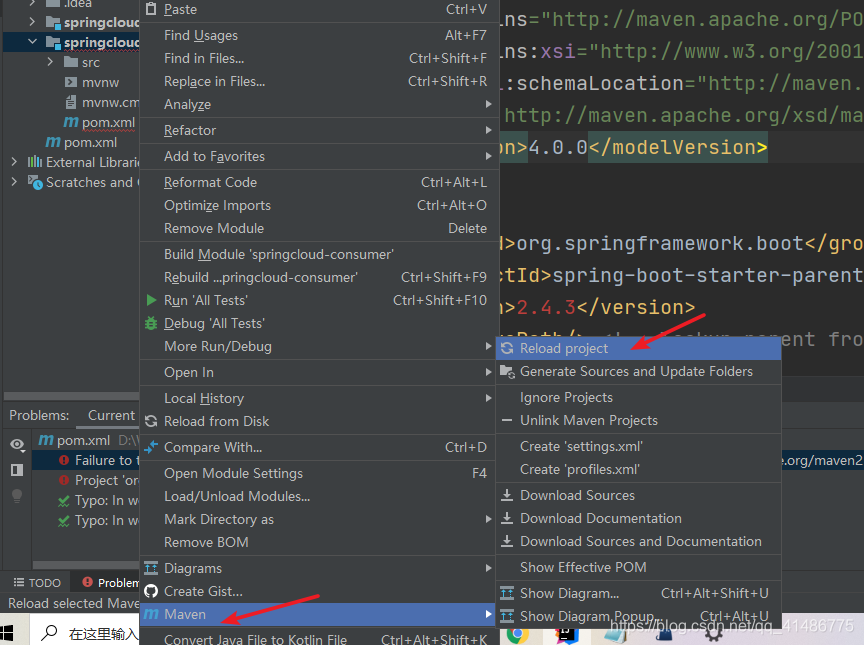Select Find Usages from context menu
Screen dimensions: 864x645
(320, 35)
